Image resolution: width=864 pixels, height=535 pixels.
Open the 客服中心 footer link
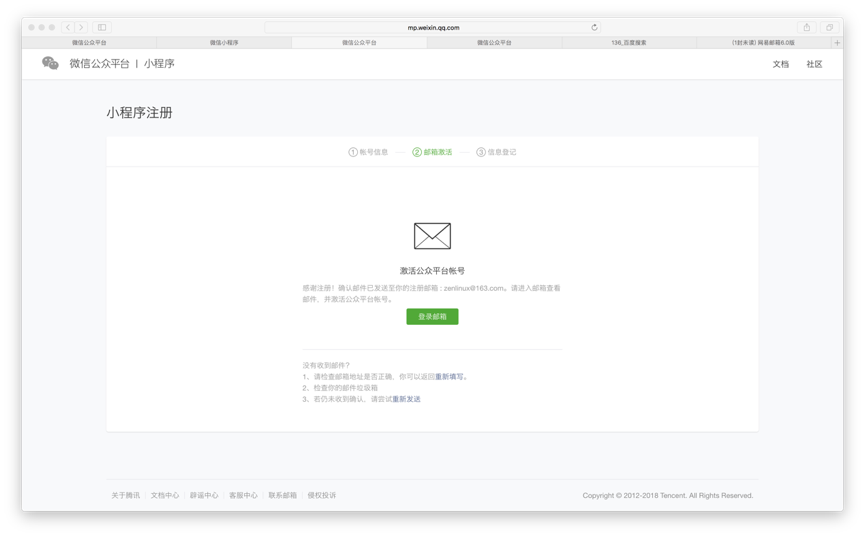243,495
